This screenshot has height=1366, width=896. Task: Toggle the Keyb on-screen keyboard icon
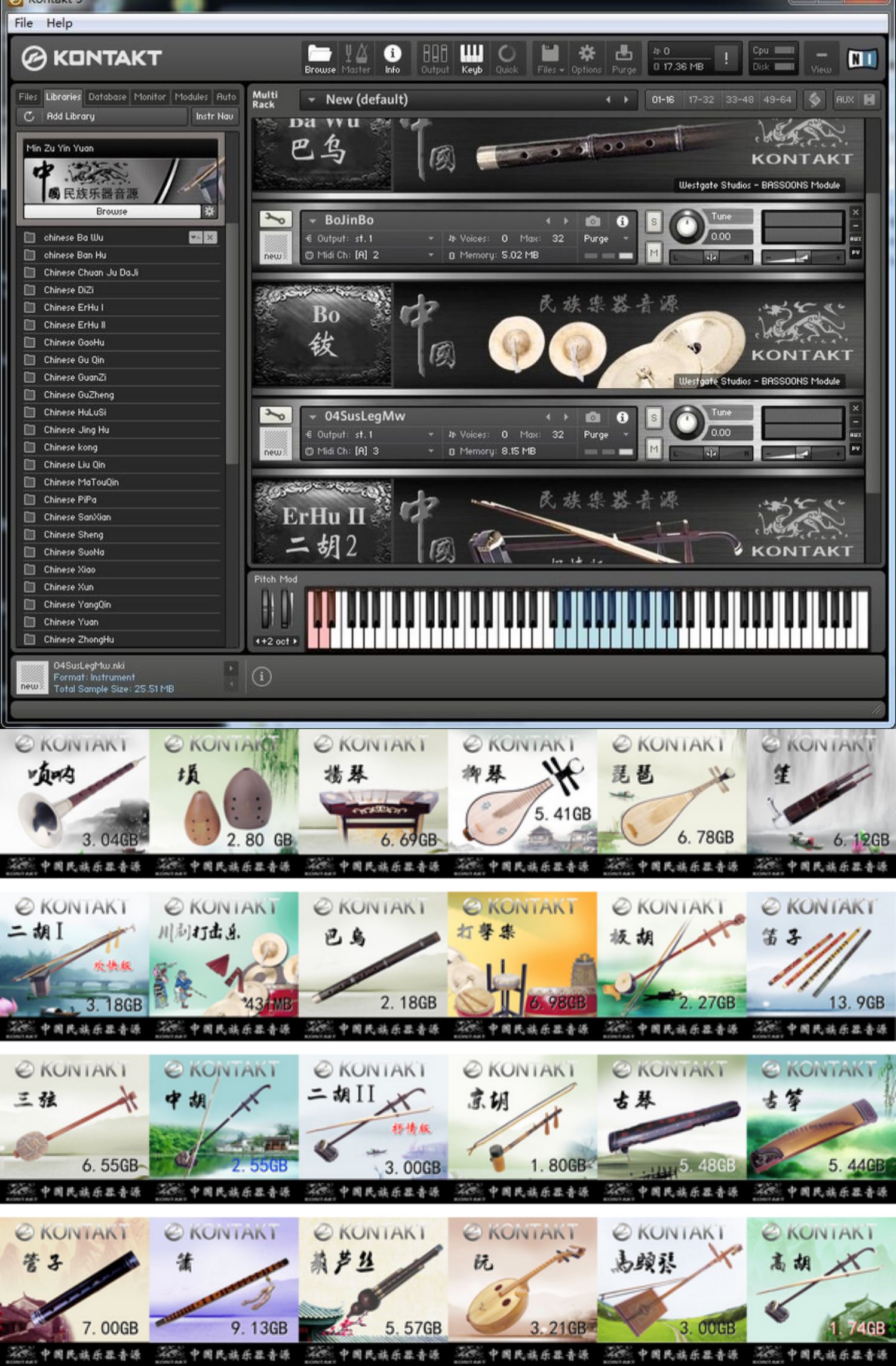coord(471,59)
